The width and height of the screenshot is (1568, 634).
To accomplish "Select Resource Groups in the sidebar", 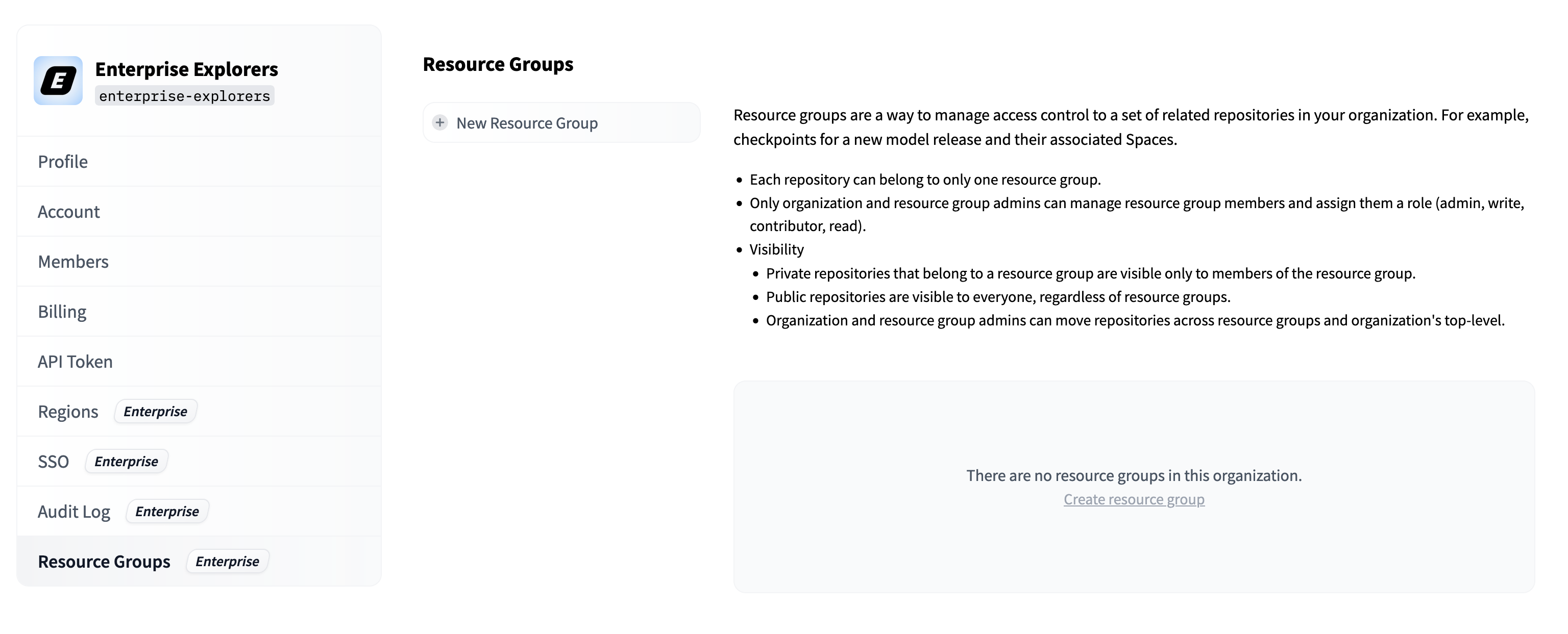I will (x=104, y=561).
